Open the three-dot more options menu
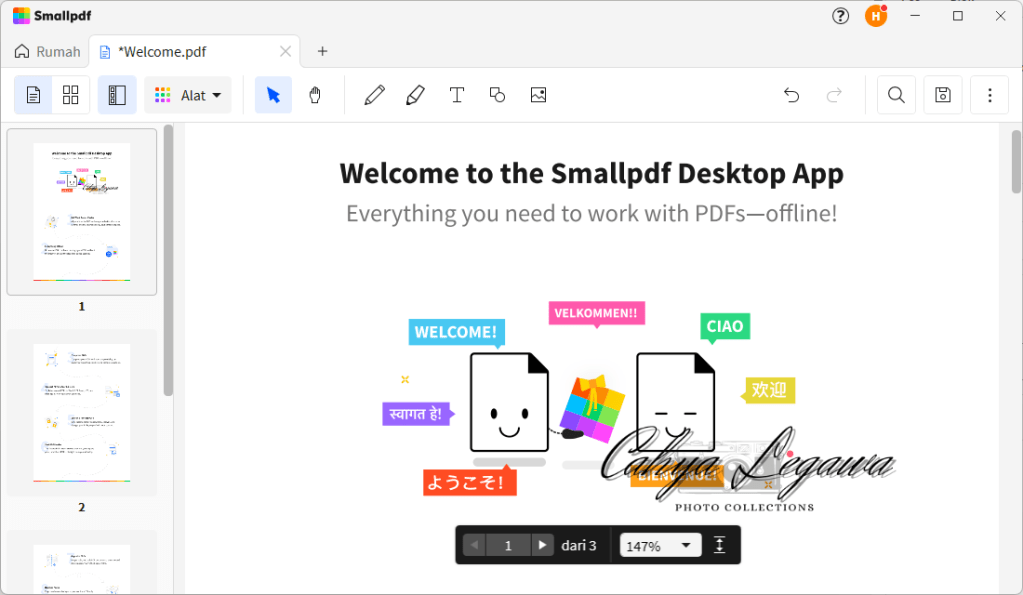This screenshot has height=595, width=1023. pos(990,95)
